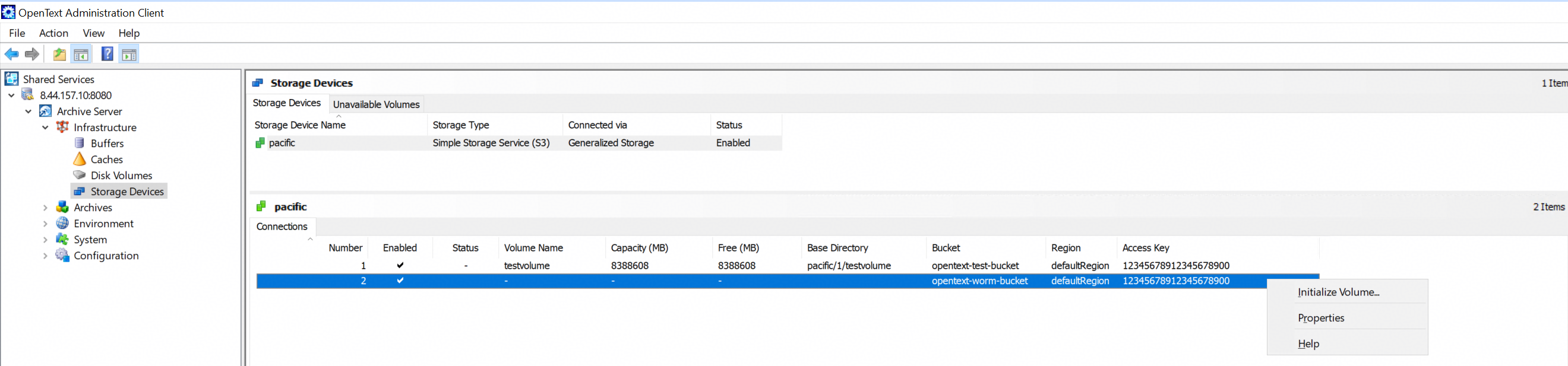1568x366 pixels.
Task: Click the Configuration gears icon
Action: click(x=62, y=254)
